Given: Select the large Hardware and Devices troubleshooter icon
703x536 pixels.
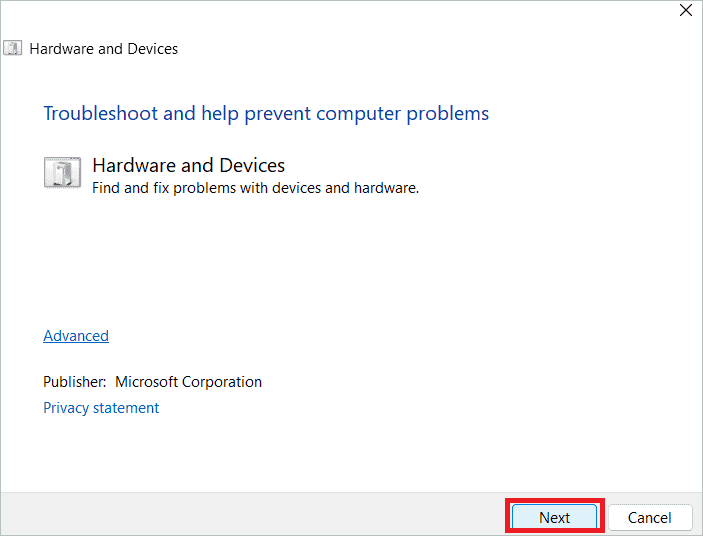Looking at the screenshot, I should tap(62, 172).
